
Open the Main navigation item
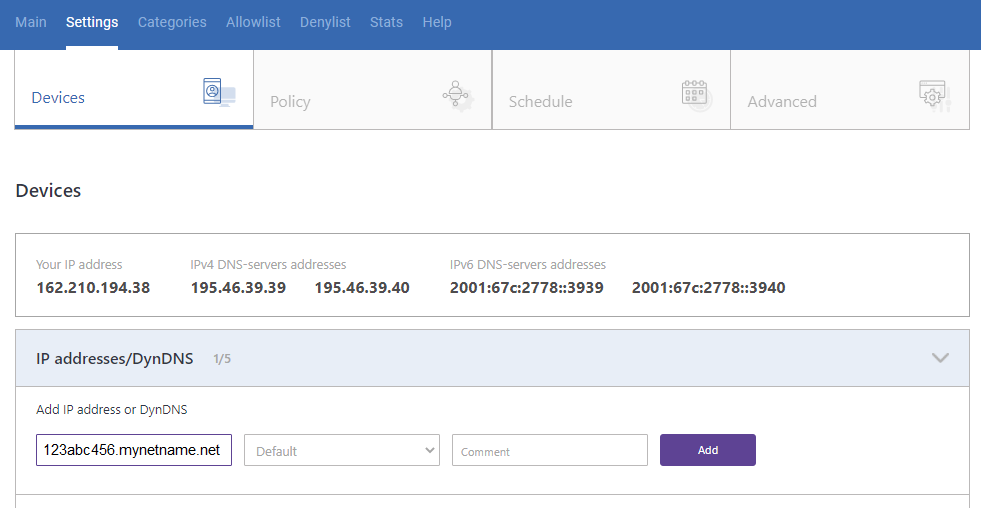click(x=31, y=22)
